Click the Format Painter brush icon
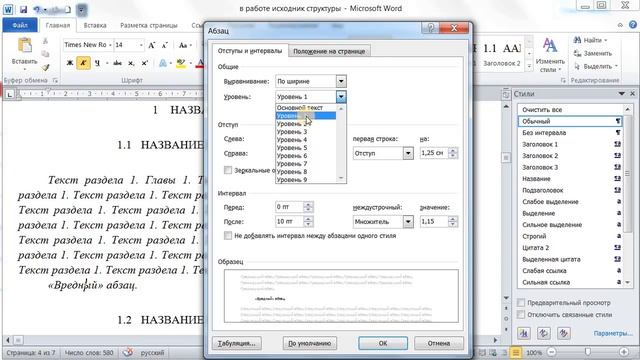The image size is (640, 360). pos(46,67)
